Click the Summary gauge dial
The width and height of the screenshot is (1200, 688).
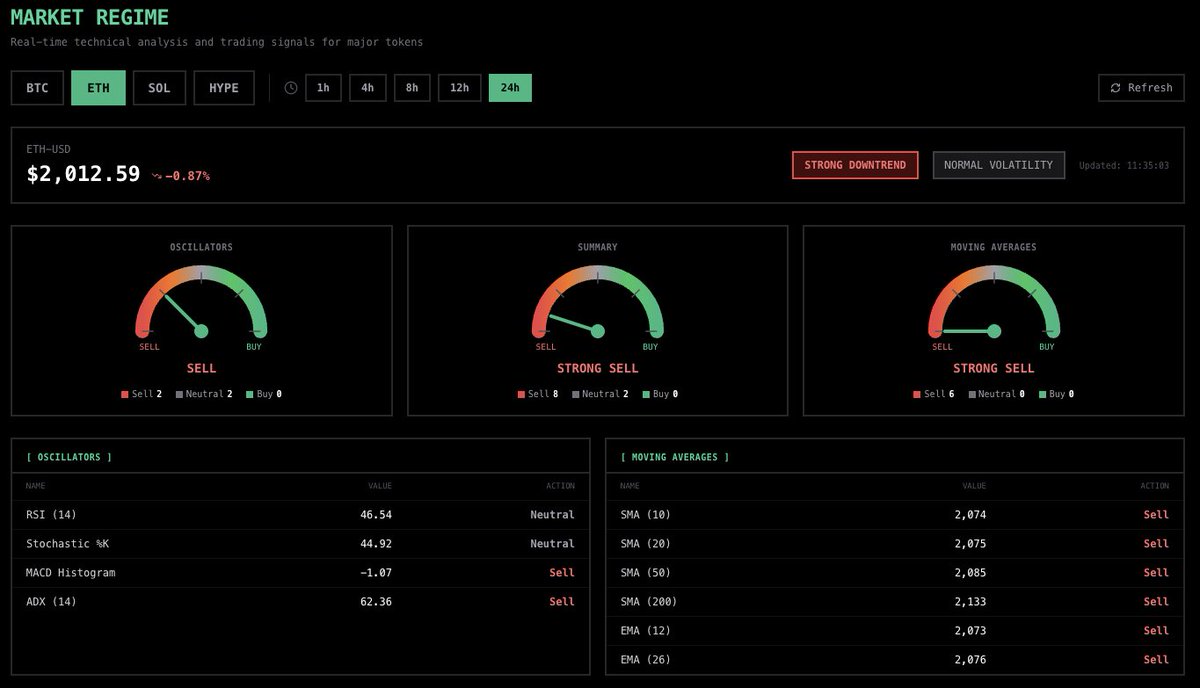pyautogui.click(x=598, y=304)
